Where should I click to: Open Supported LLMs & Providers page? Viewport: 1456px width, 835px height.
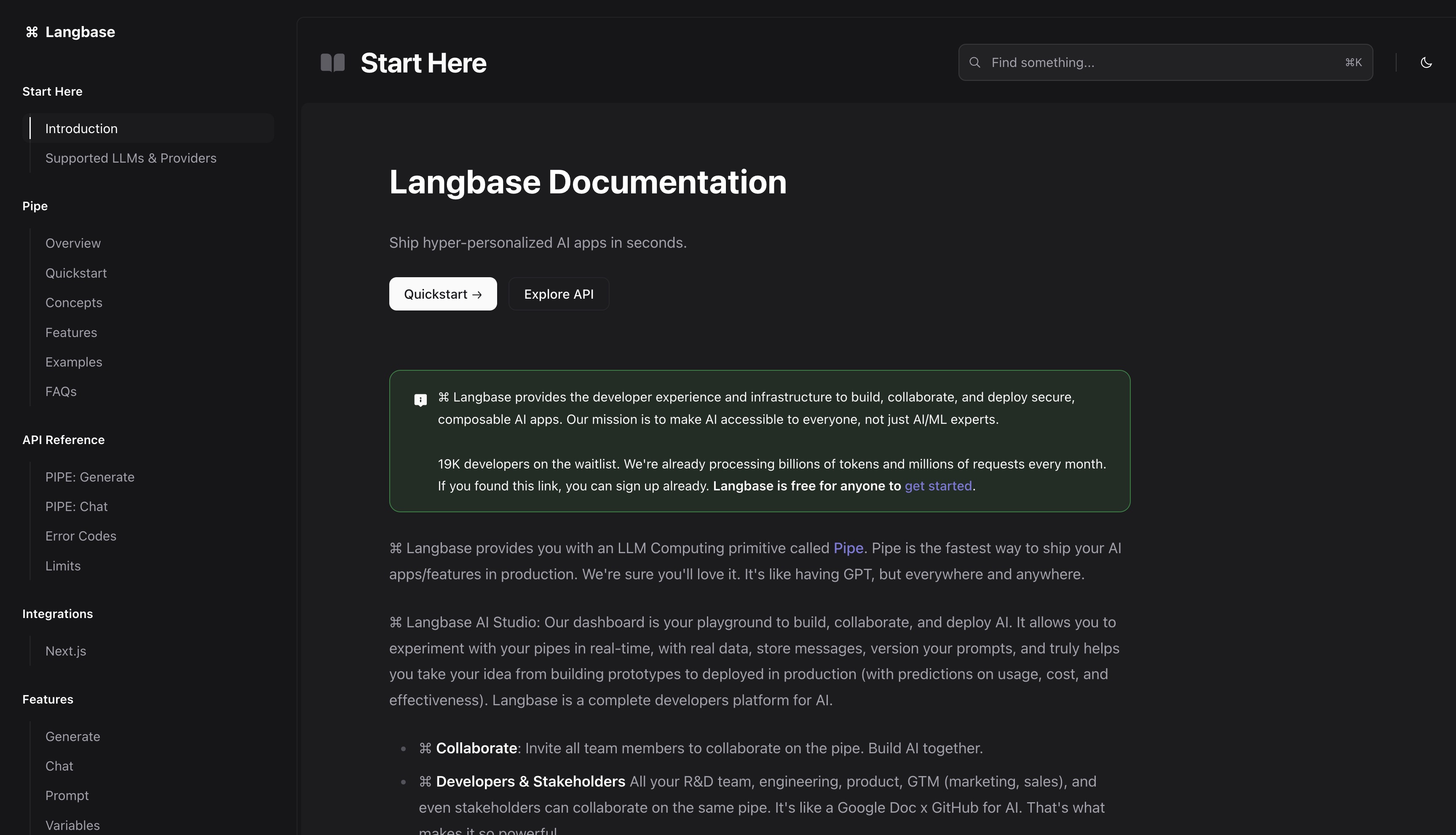click(x=131, y=158)
